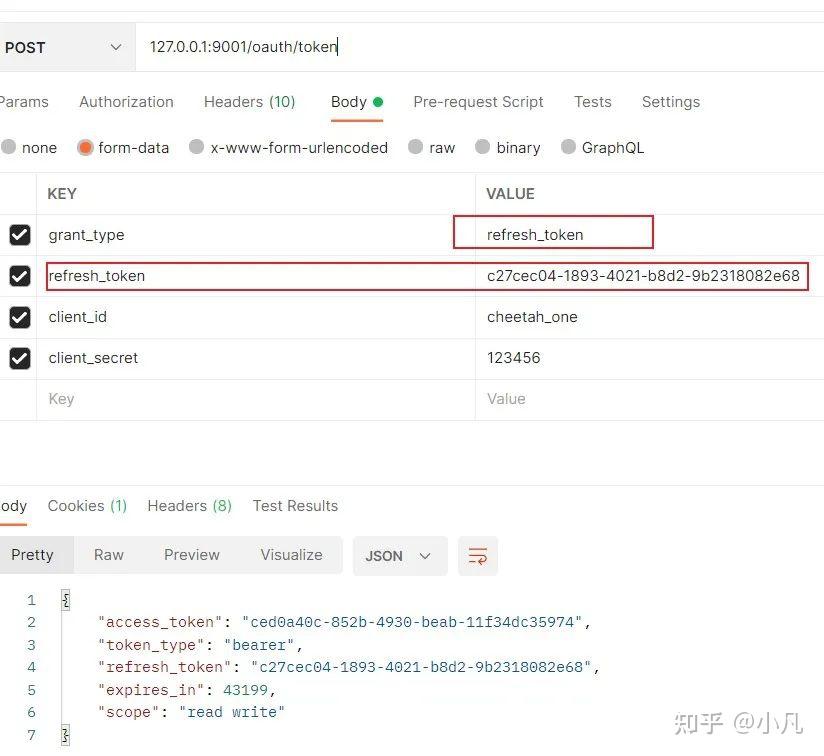Image resolution: width=824 pixels, height=756 pixels.
Task: View the Test Results tab
Action: pyautogui.click(x=295, y=505)
